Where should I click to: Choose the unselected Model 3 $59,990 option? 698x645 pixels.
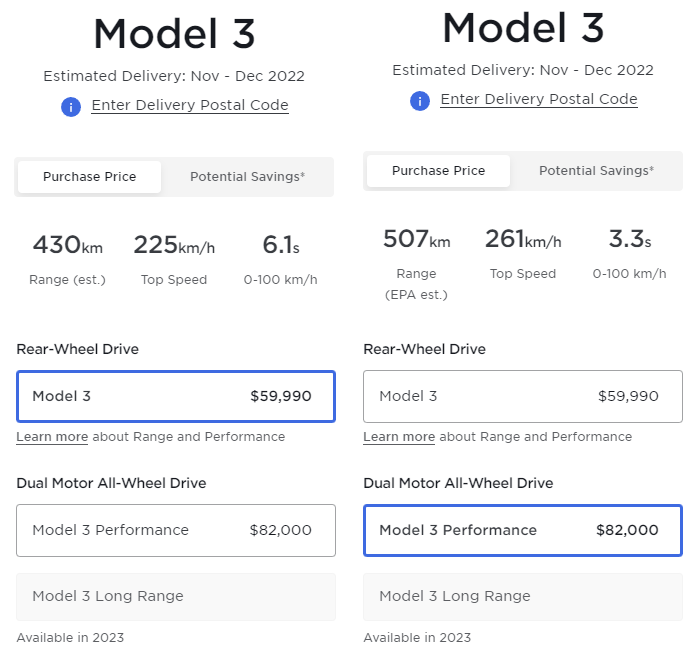click(x=522, y=397)
